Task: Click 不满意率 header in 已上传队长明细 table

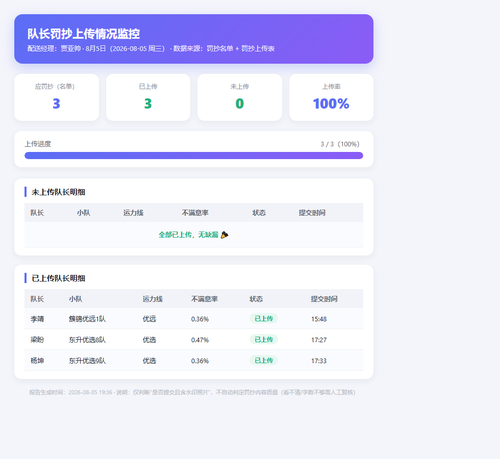Action: pyautogui.click(x=204, y=299)
